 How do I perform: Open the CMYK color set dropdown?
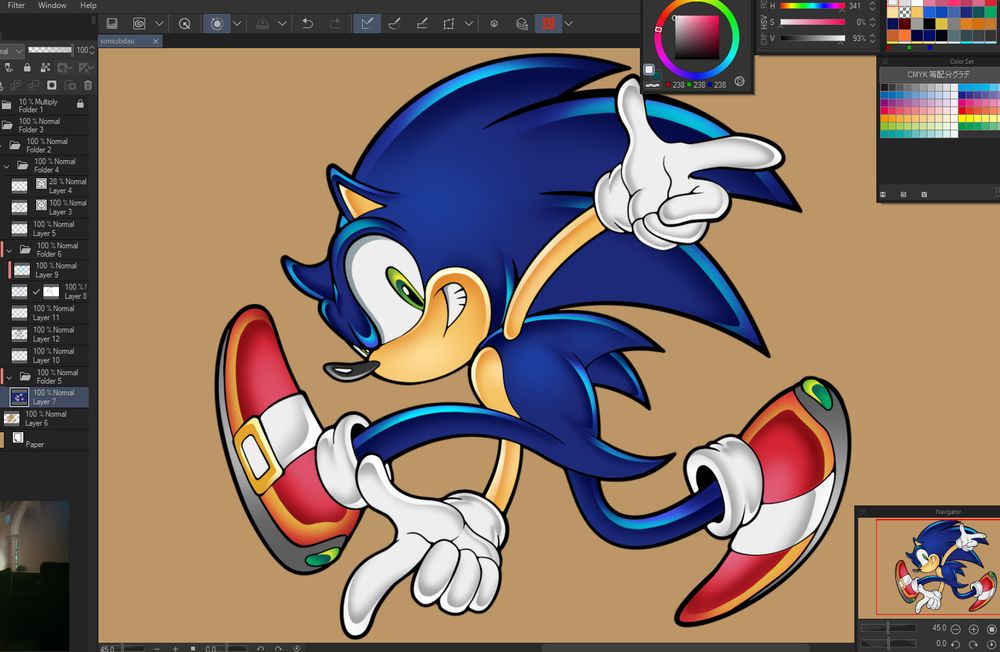click(938, 75)
